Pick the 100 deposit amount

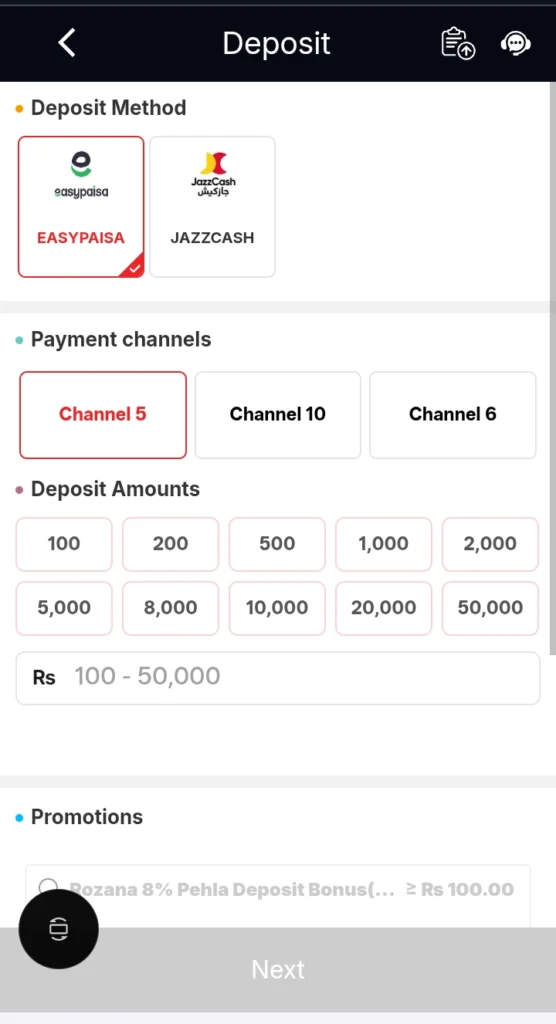pyautogui.click(x=64, y=544)
